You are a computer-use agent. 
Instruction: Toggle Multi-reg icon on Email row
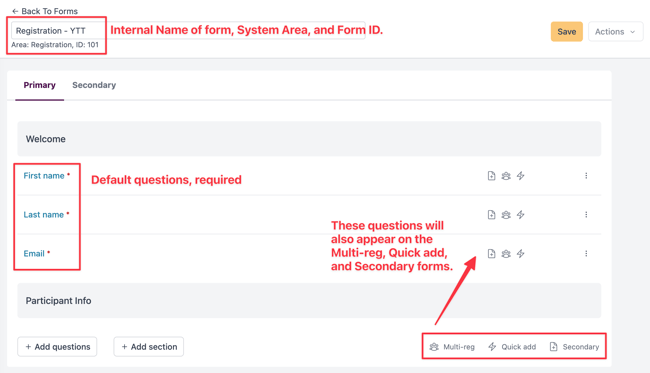(x=506, y=254)
